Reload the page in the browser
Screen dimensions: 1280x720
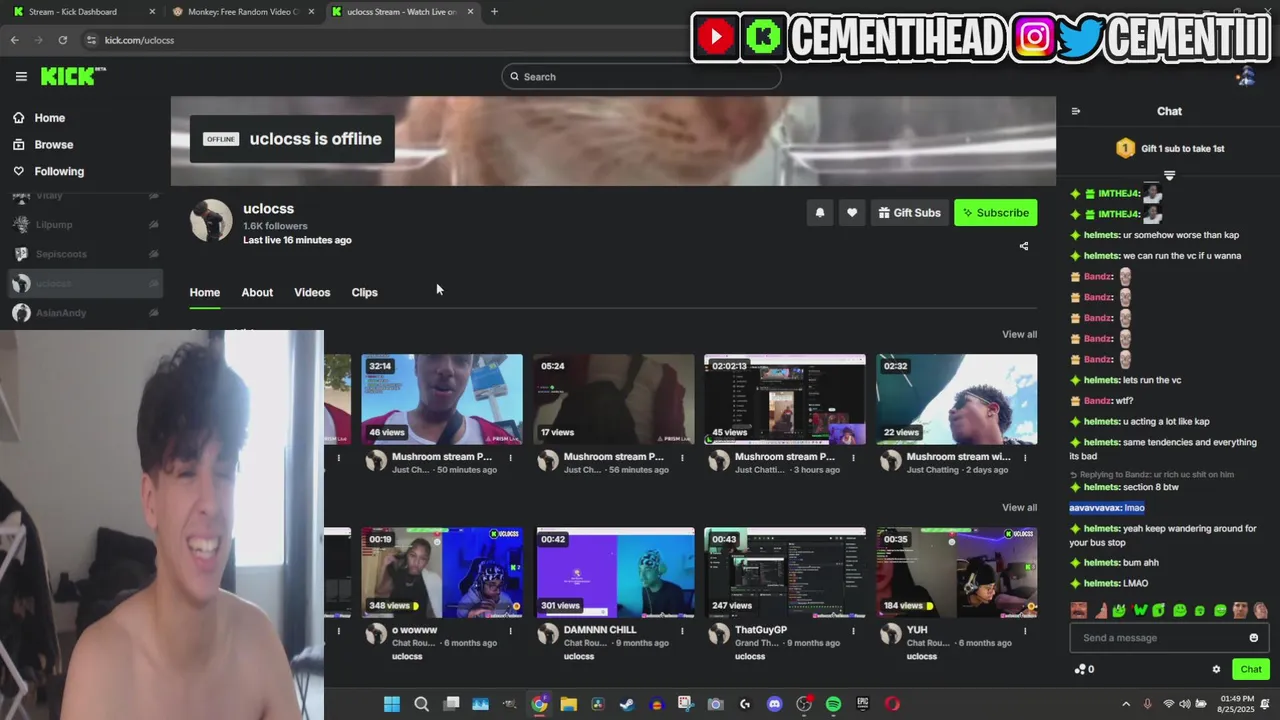(62, 40)
